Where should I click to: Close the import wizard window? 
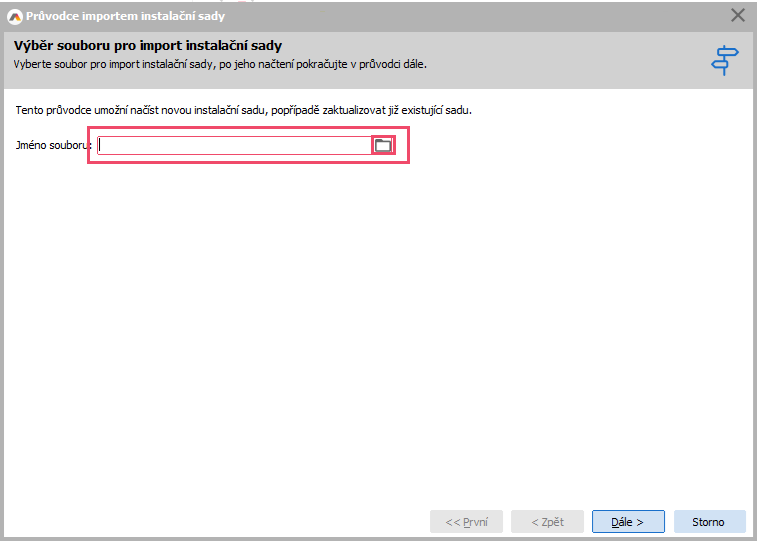coord(738,15)
